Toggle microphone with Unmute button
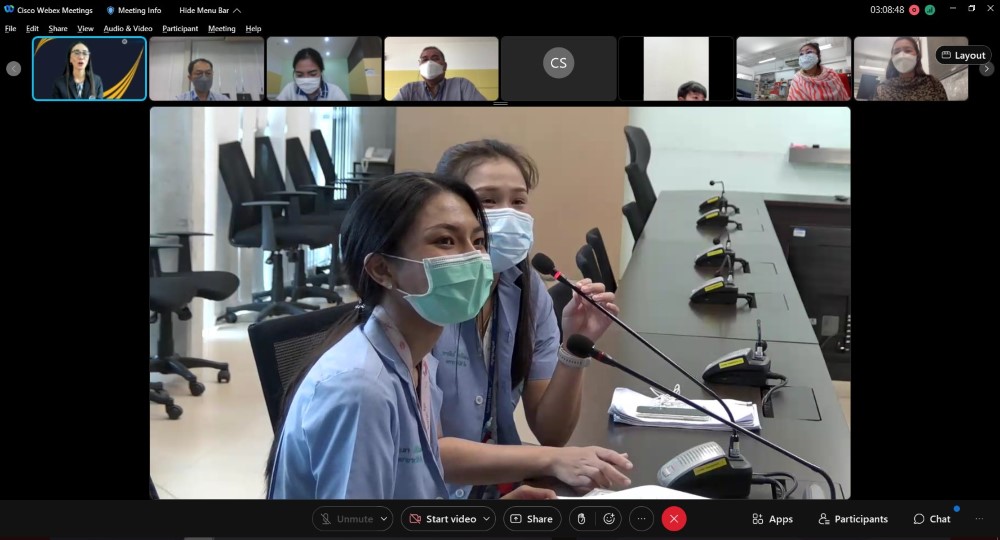Viewport: 1000px width, 540px height. 346,519
